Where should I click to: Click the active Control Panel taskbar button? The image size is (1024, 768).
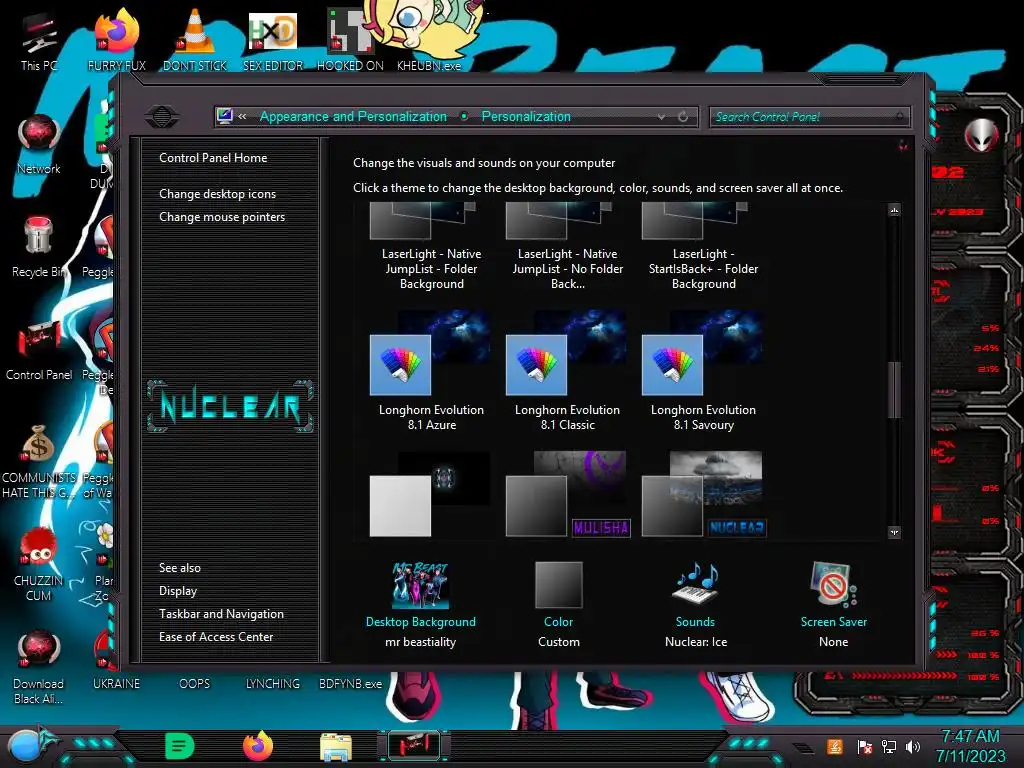[414, 746]
